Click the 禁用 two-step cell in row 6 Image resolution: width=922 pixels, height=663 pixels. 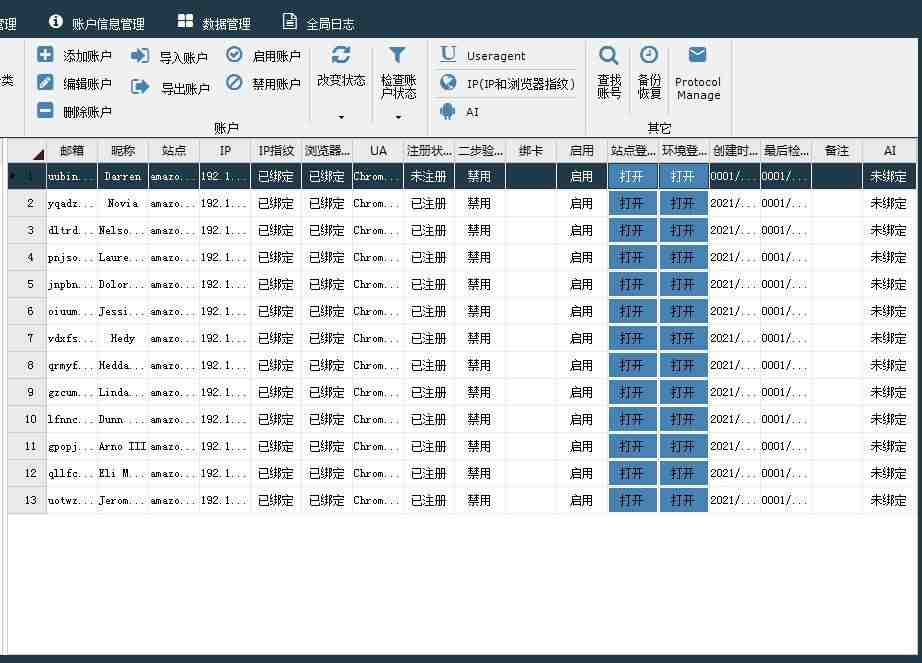click(480, 312)
